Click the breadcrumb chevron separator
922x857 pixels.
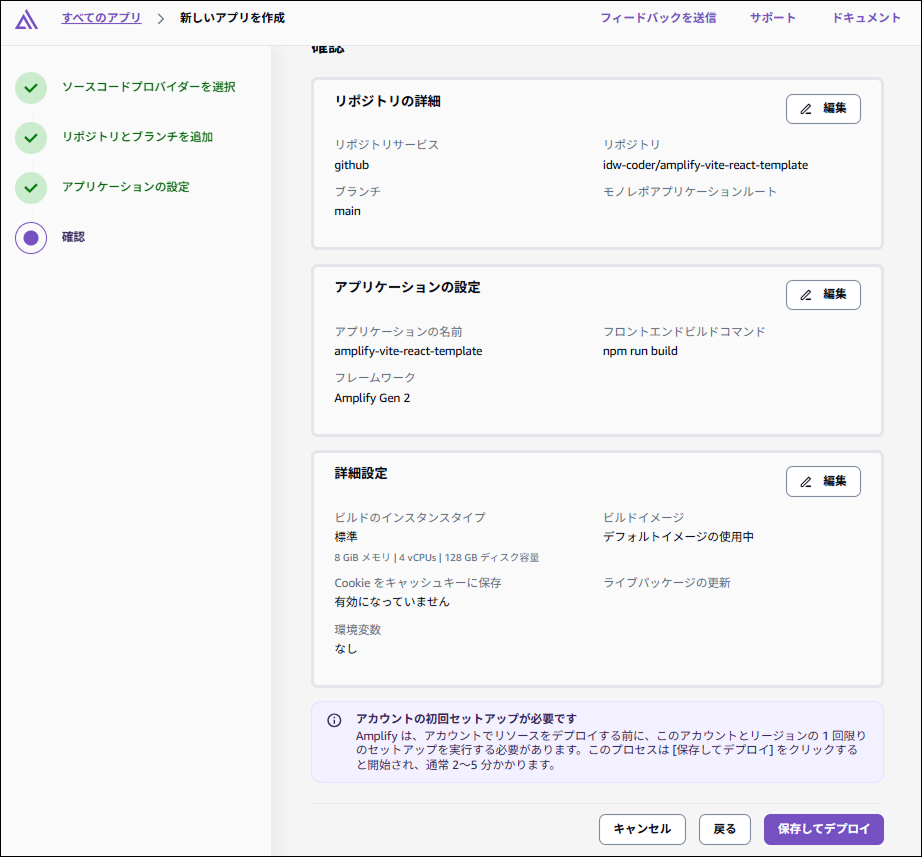pyautogui.click(x=161, y=18)
